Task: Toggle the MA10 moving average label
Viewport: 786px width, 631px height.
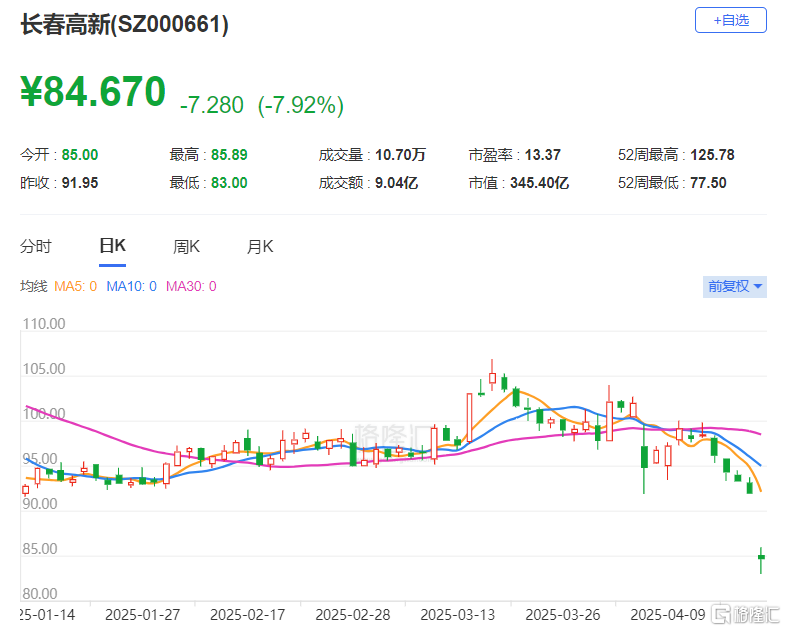Action: (x=131, y=287)
